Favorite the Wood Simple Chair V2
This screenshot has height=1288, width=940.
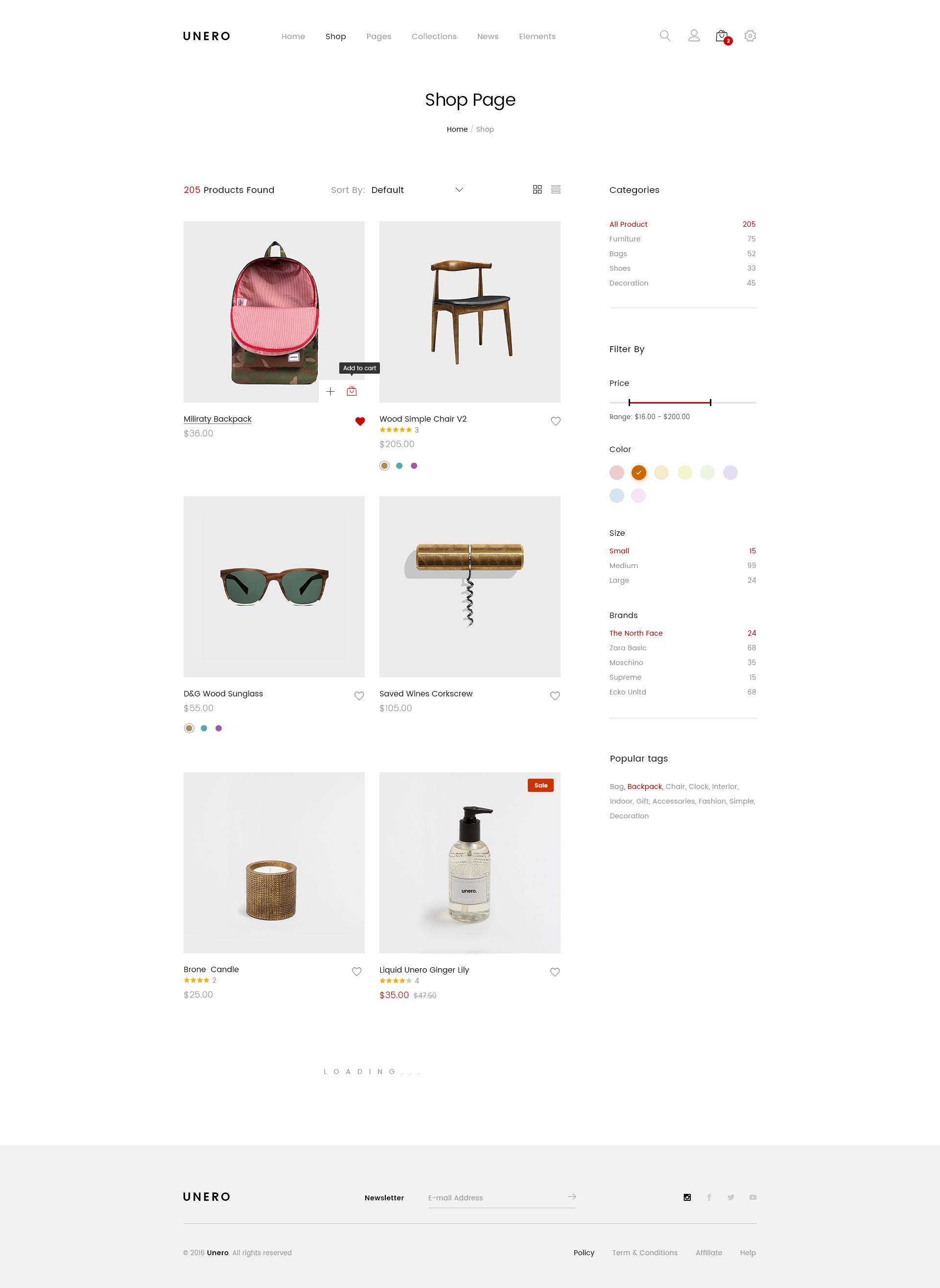pyautogui.click(x=555, y=421)
